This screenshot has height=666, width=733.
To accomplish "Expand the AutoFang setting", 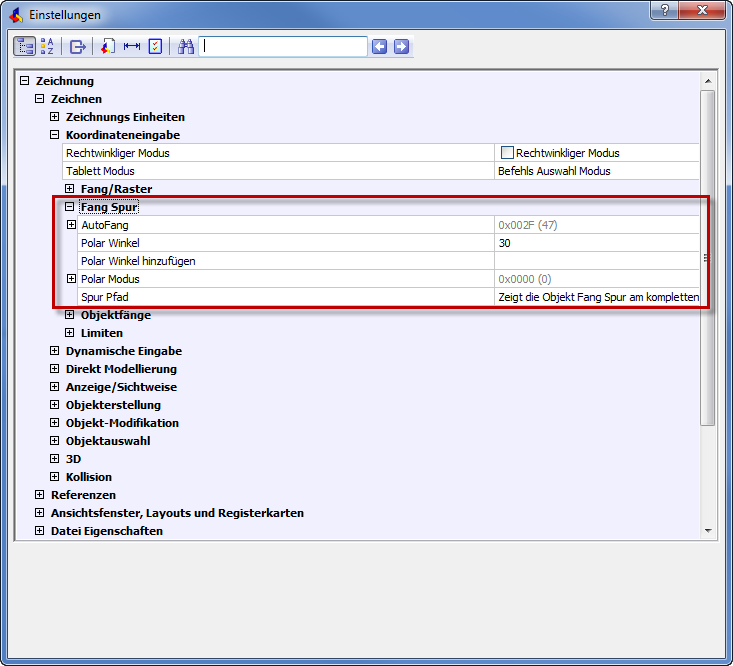I will 71,225.
